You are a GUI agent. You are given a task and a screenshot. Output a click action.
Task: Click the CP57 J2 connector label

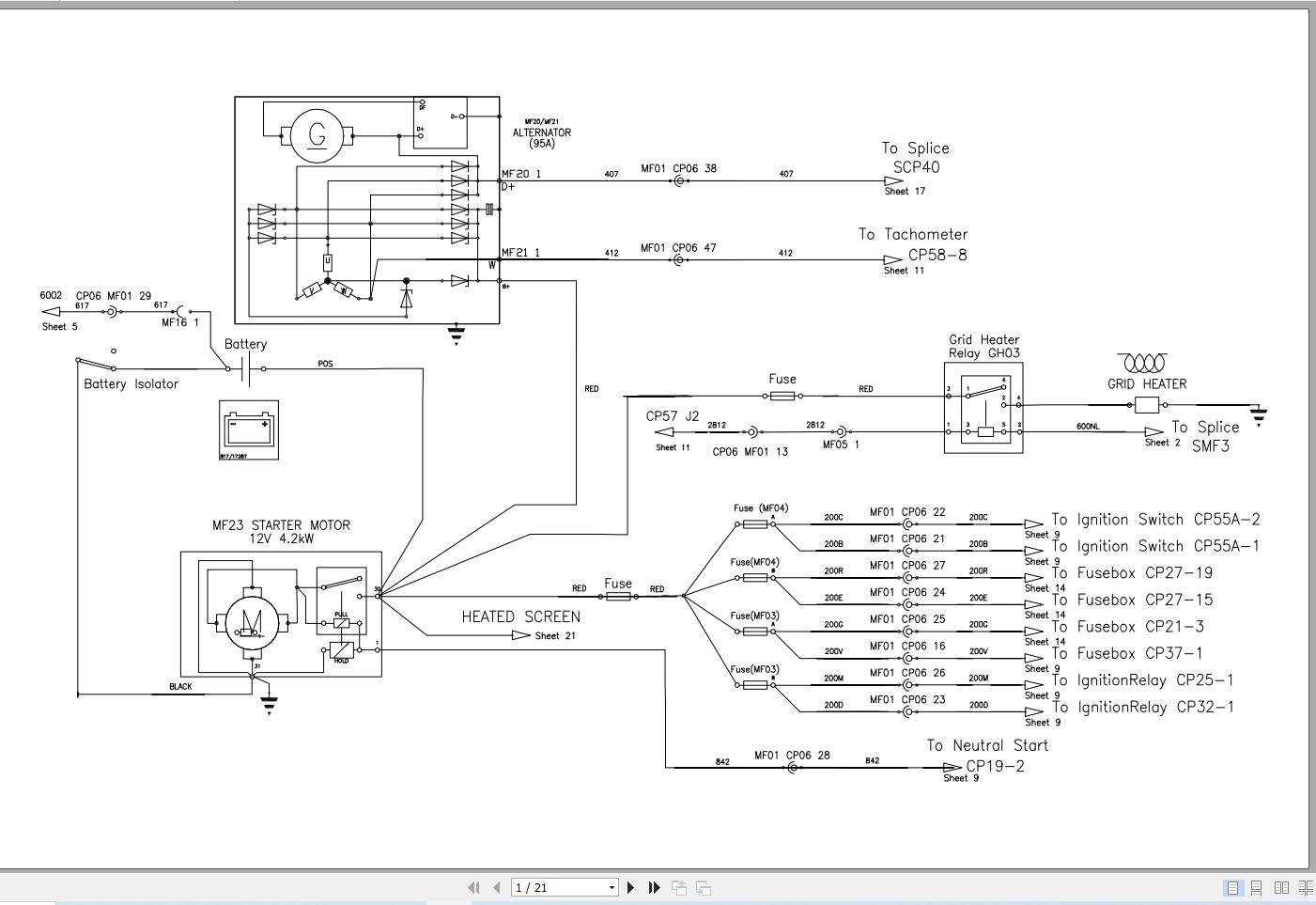[x=672, y=415]
